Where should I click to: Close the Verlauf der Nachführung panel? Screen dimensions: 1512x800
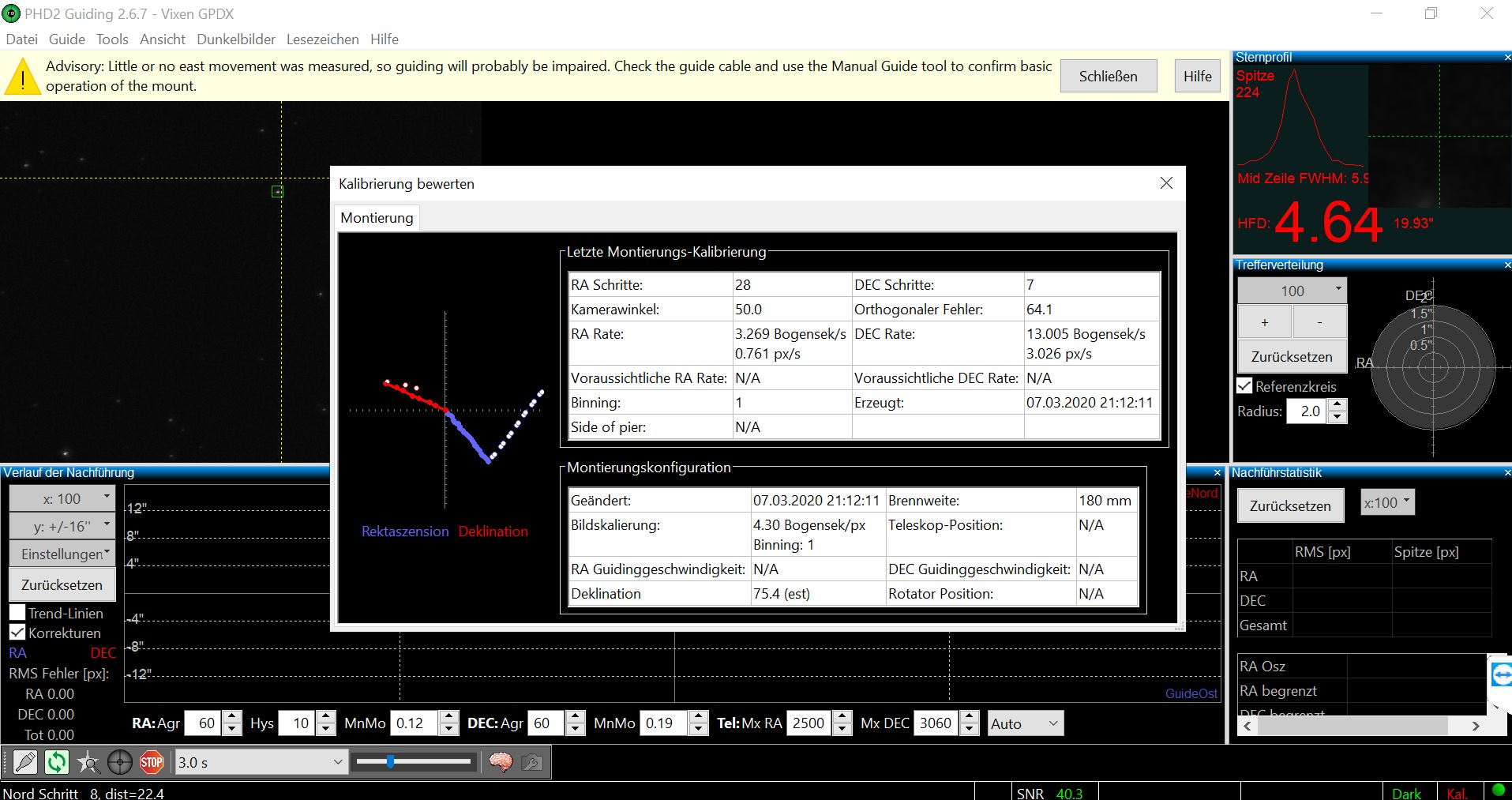[1217, 473]
